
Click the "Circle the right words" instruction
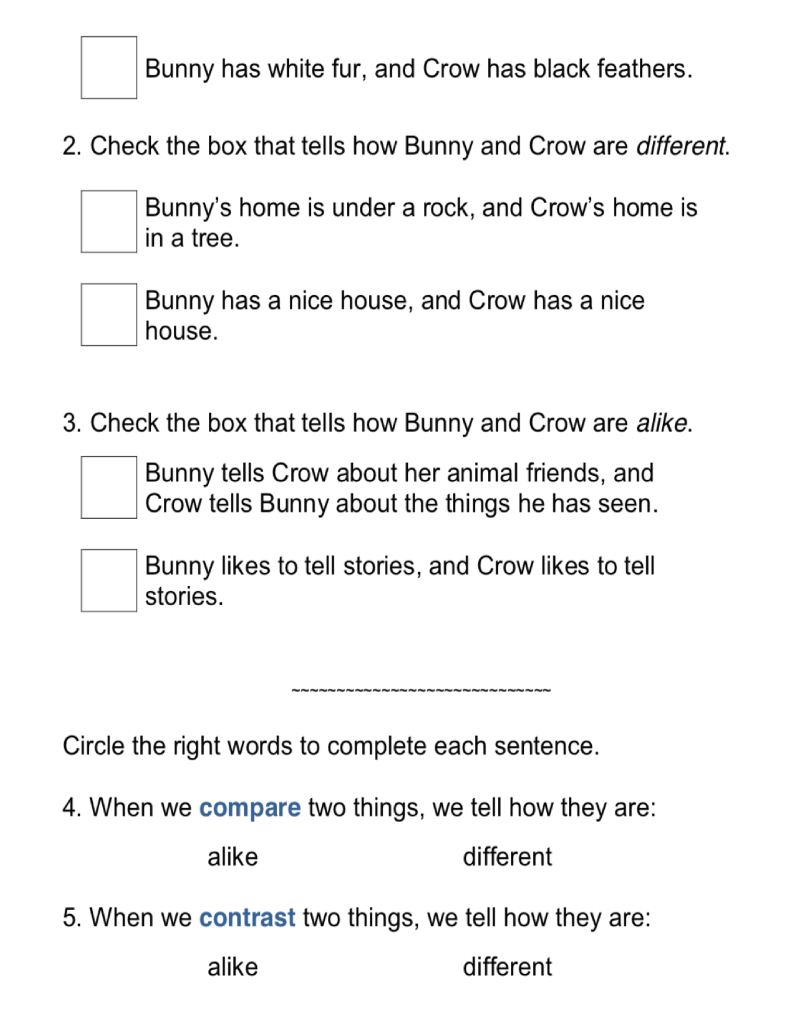tap(330, 747)
